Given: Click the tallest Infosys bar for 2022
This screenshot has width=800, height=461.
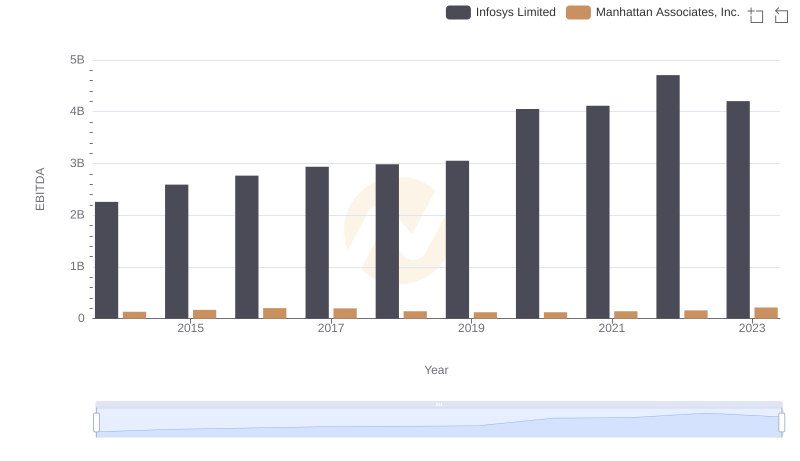Looking at the screenshot, I should coord(668,197).
